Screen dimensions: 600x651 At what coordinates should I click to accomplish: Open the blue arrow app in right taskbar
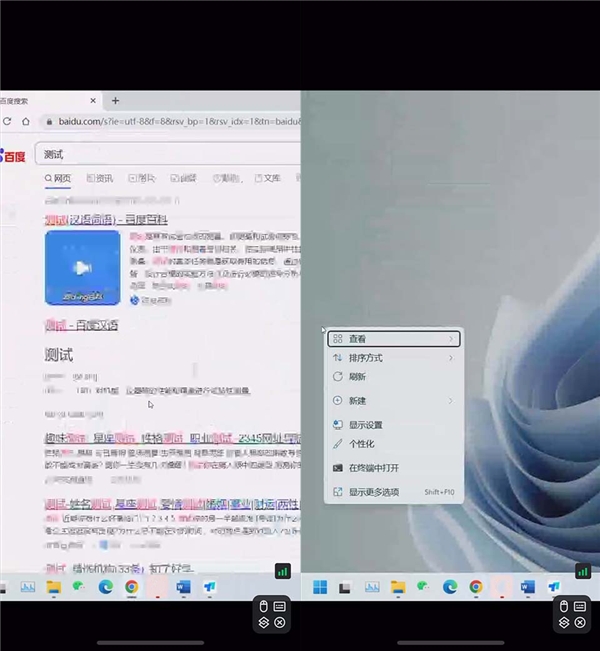click(x=554, y=586)
